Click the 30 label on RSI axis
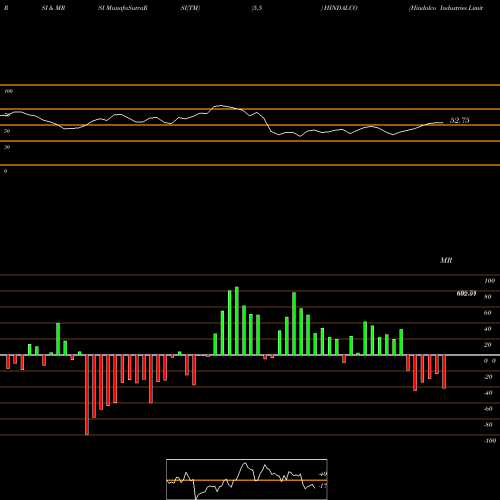This screenshot has height=500, width=500. (7, 147)
